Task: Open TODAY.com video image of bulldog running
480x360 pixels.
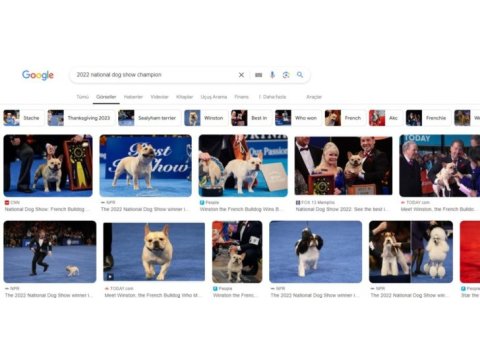Action: click(x=154, y=252)
